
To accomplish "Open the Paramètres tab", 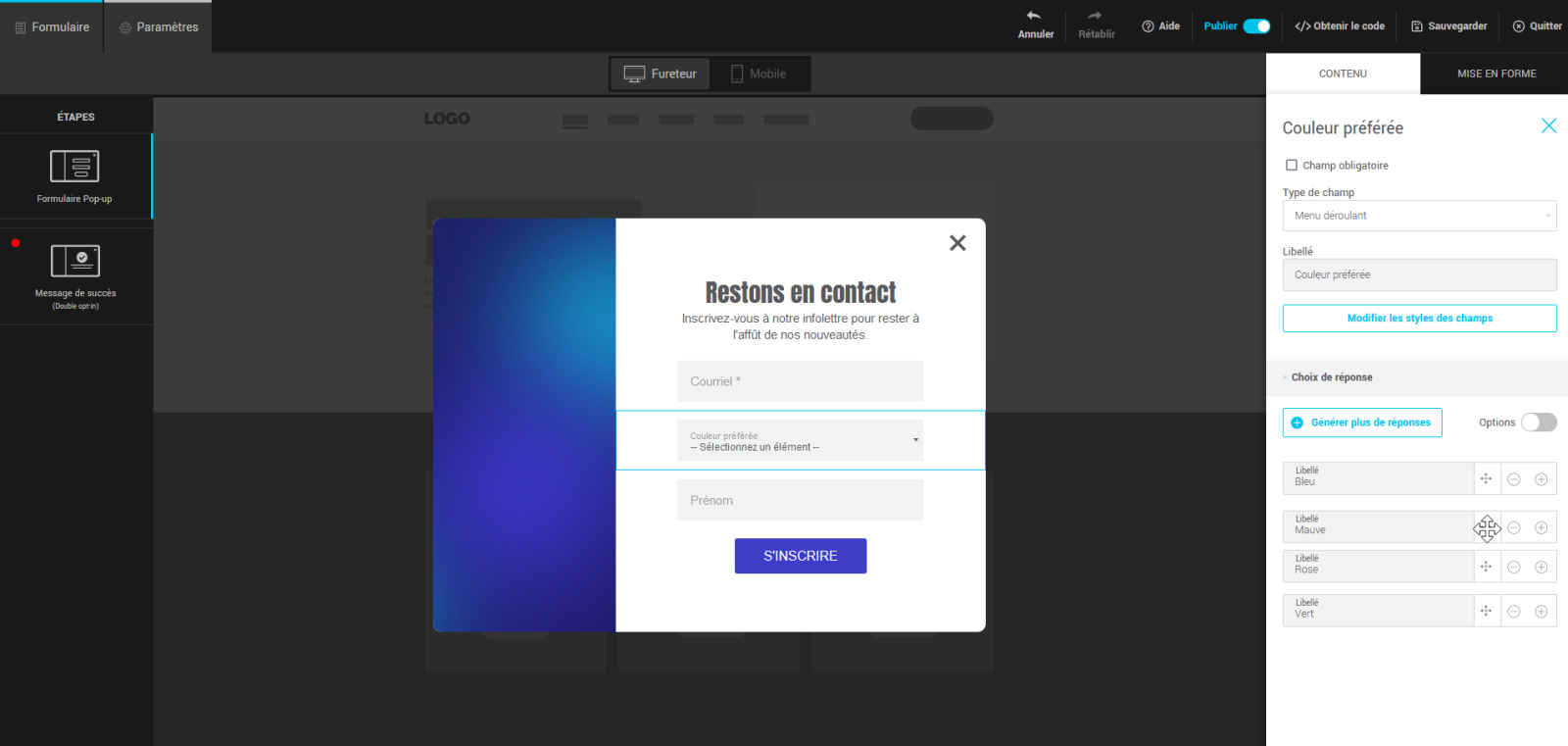I will point(159,27).
